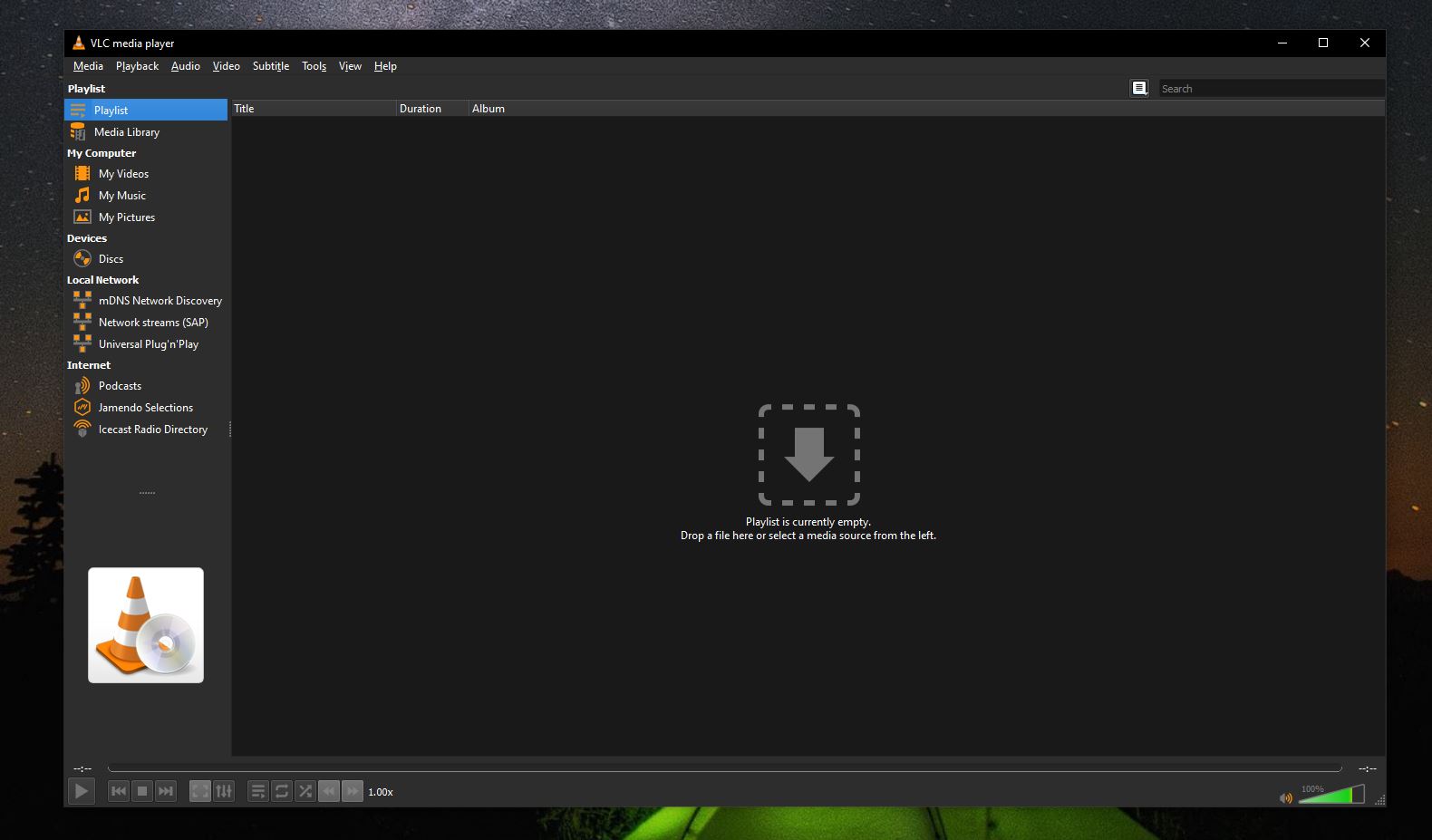Open the Tools menu
The image size is (1432, 840).
(x=314, y=66)
